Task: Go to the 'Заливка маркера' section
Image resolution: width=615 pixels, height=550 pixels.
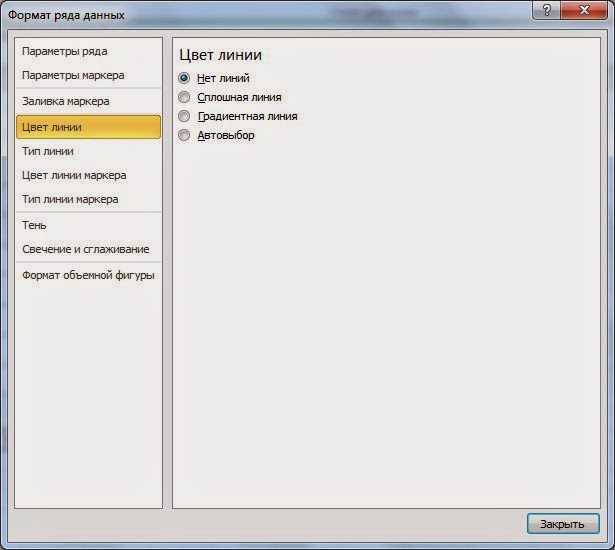Action: 89,101
